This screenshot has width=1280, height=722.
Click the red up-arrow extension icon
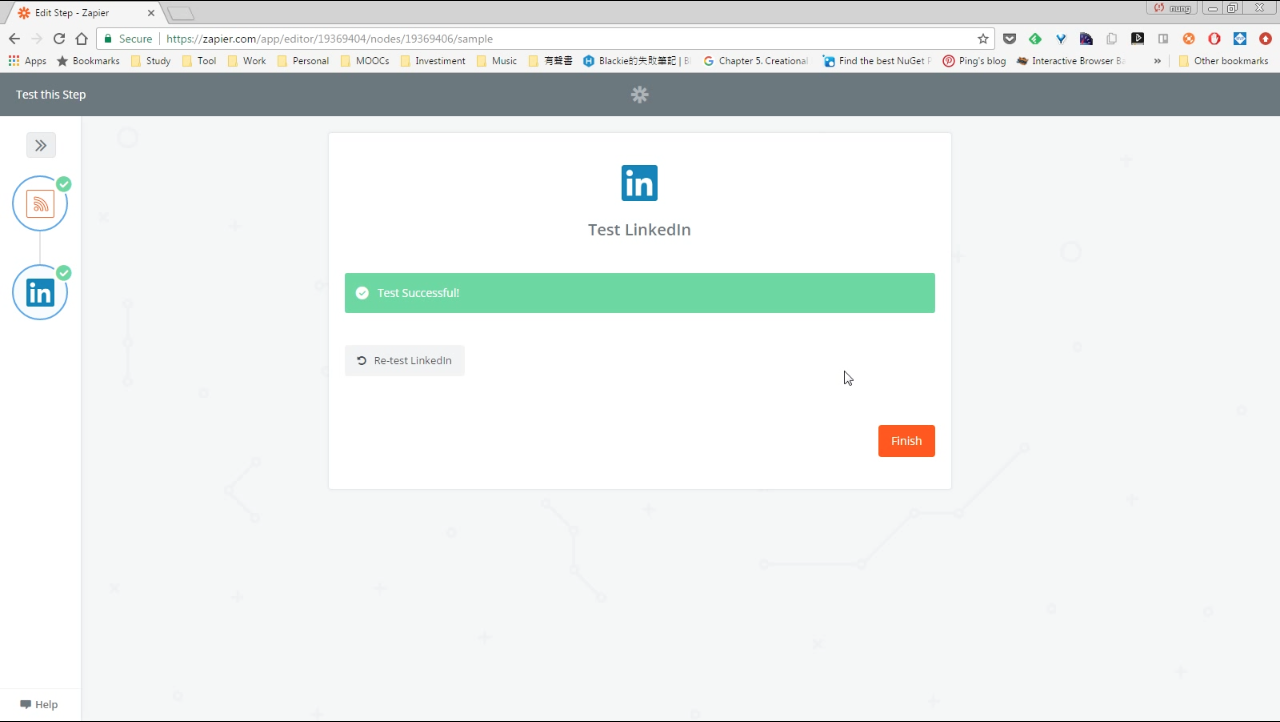1265,39
